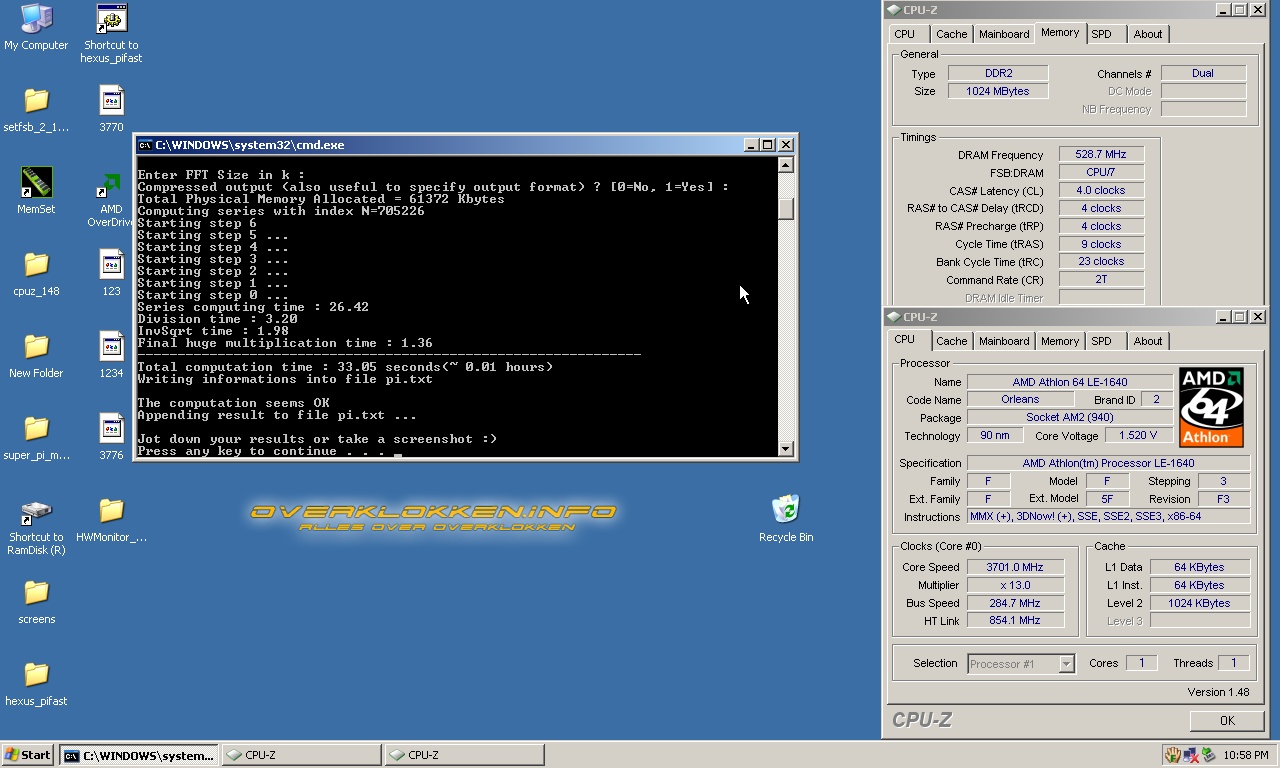This screenshot has width=1280, height=768.
Task: Open the super_pi_m folder
Action: pos(36,428)
